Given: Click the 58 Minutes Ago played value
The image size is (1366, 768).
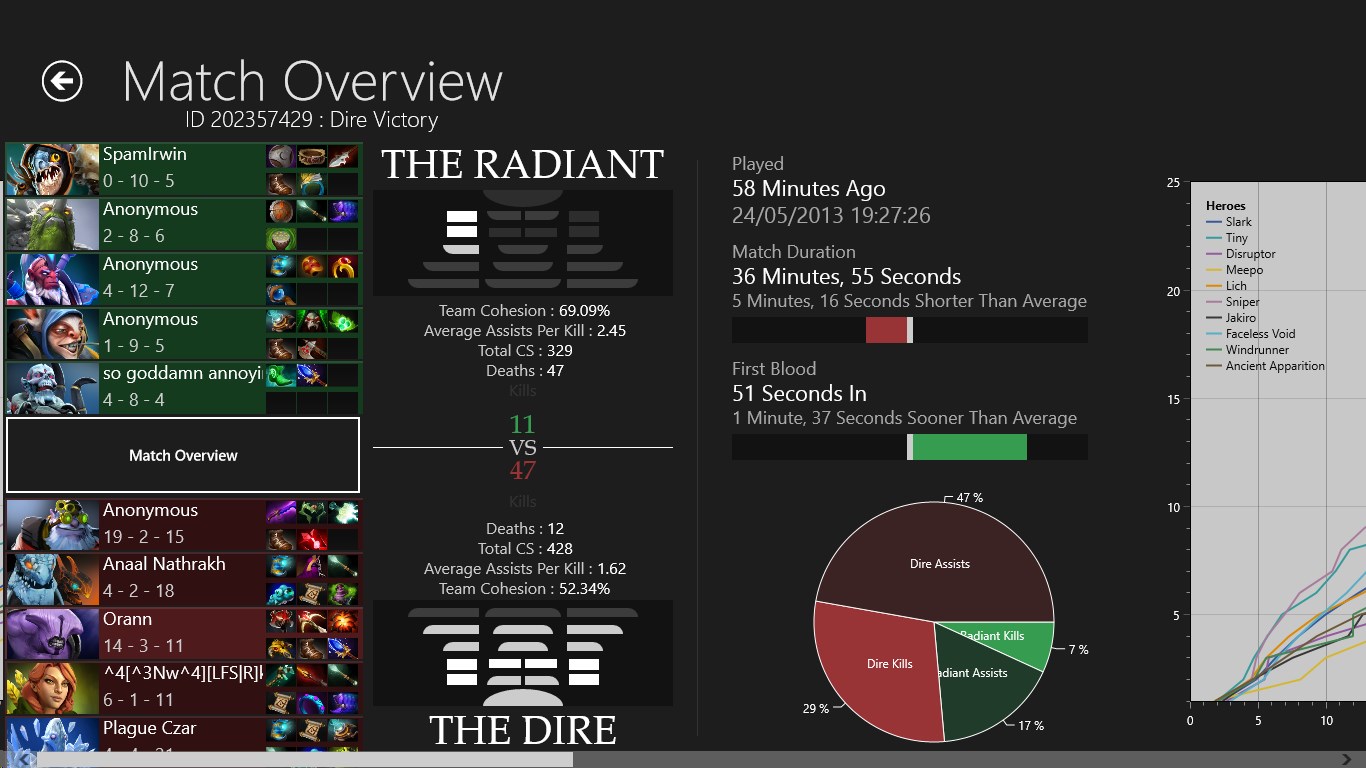Looking at the screenshot, I should pos(809,188).
